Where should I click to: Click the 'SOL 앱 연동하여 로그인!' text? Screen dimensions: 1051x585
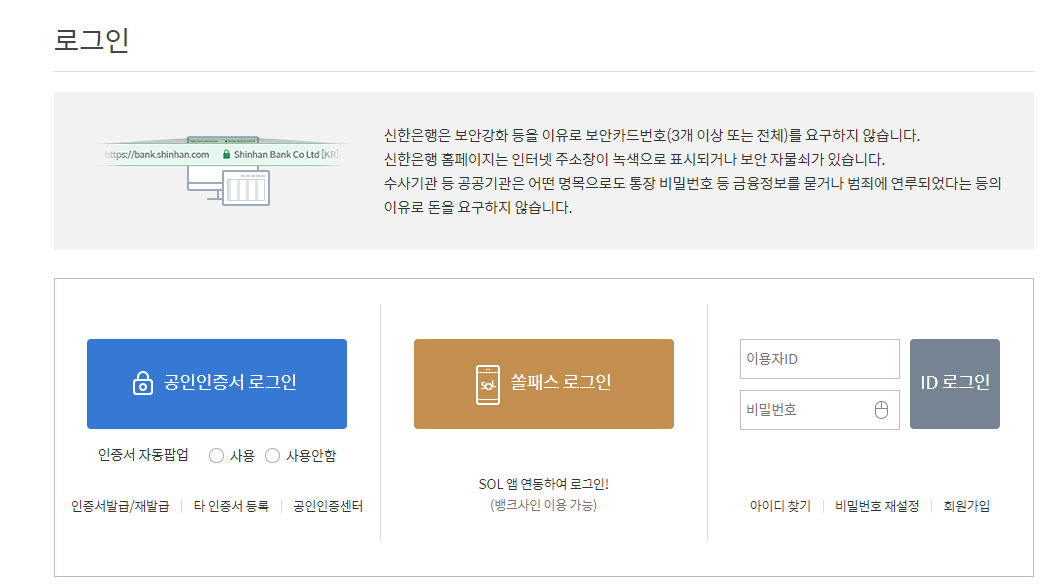click(x=544, y=484)
